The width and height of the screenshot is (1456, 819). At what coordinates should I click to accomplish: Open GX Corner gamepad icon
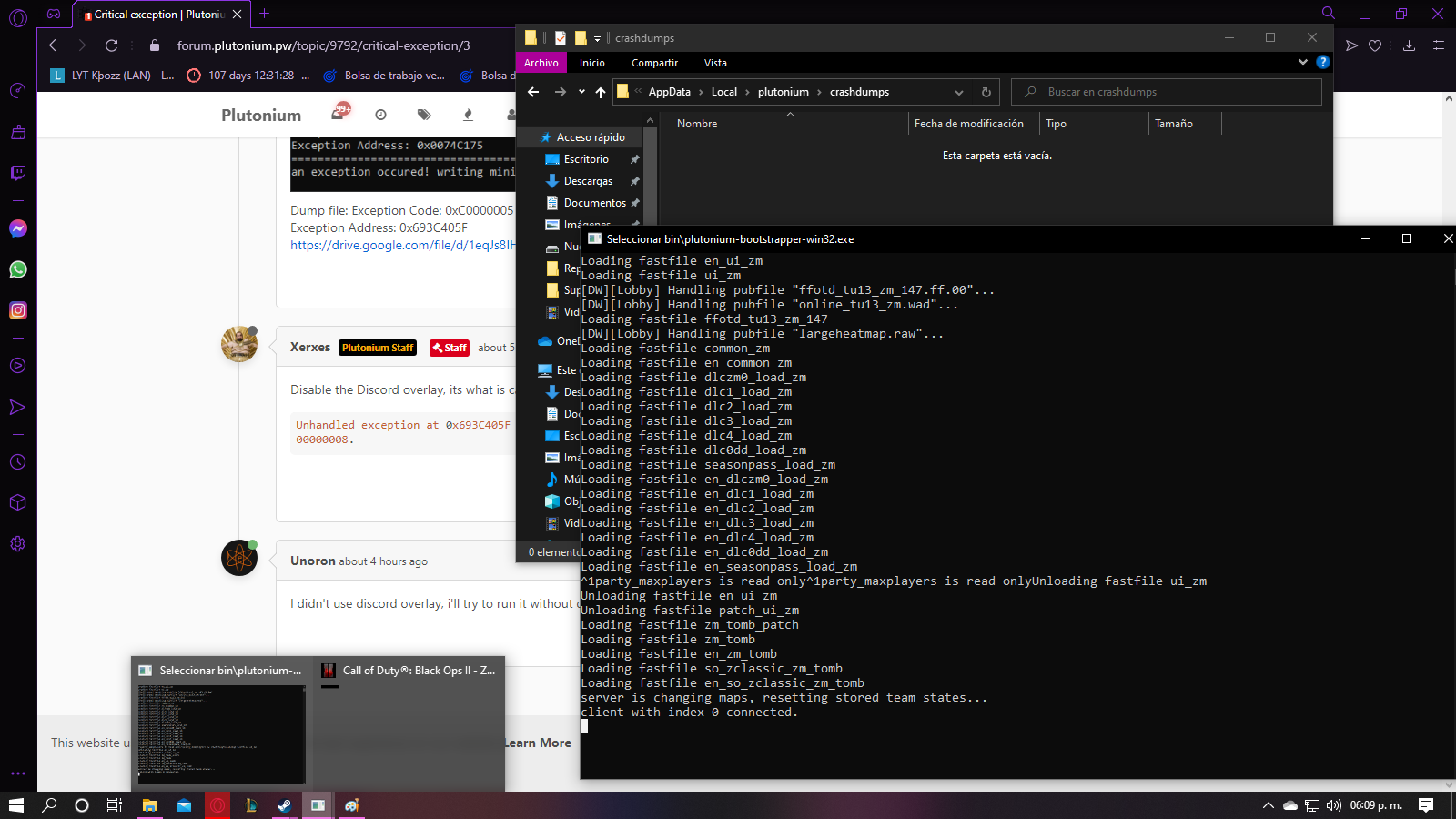[54, 14]
